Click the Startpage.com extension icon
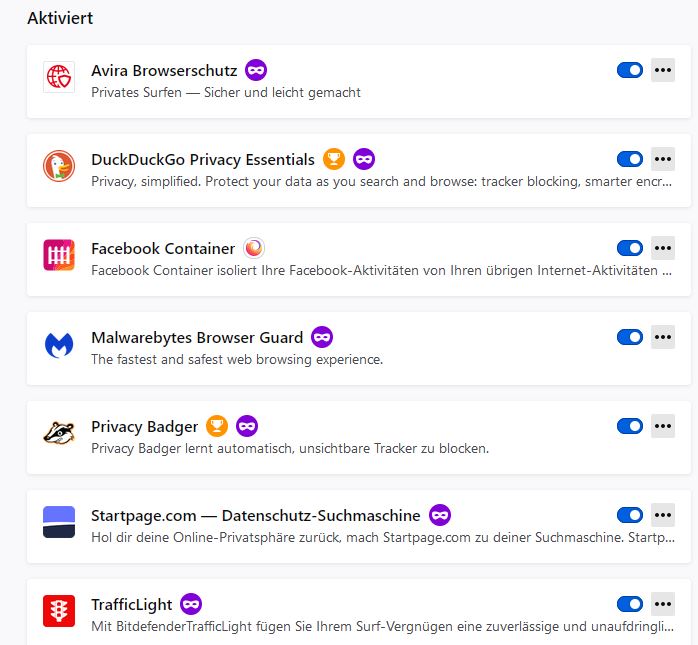698x645 pixels. pos(59,522)
